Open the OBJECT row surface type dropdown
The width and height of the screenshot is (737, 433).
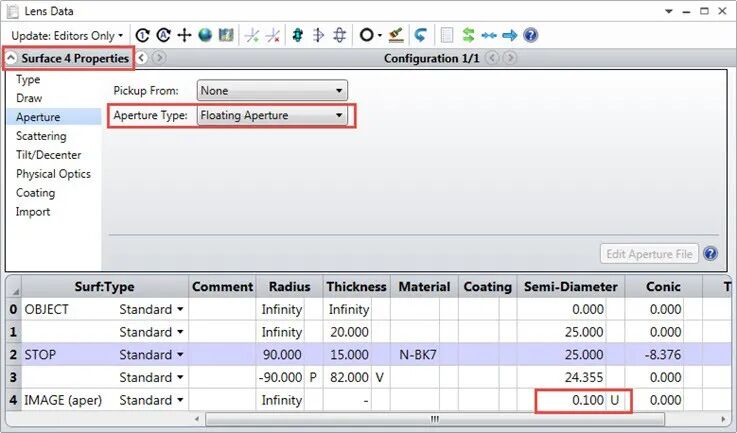pyautogui.click(x=180, y=309)
